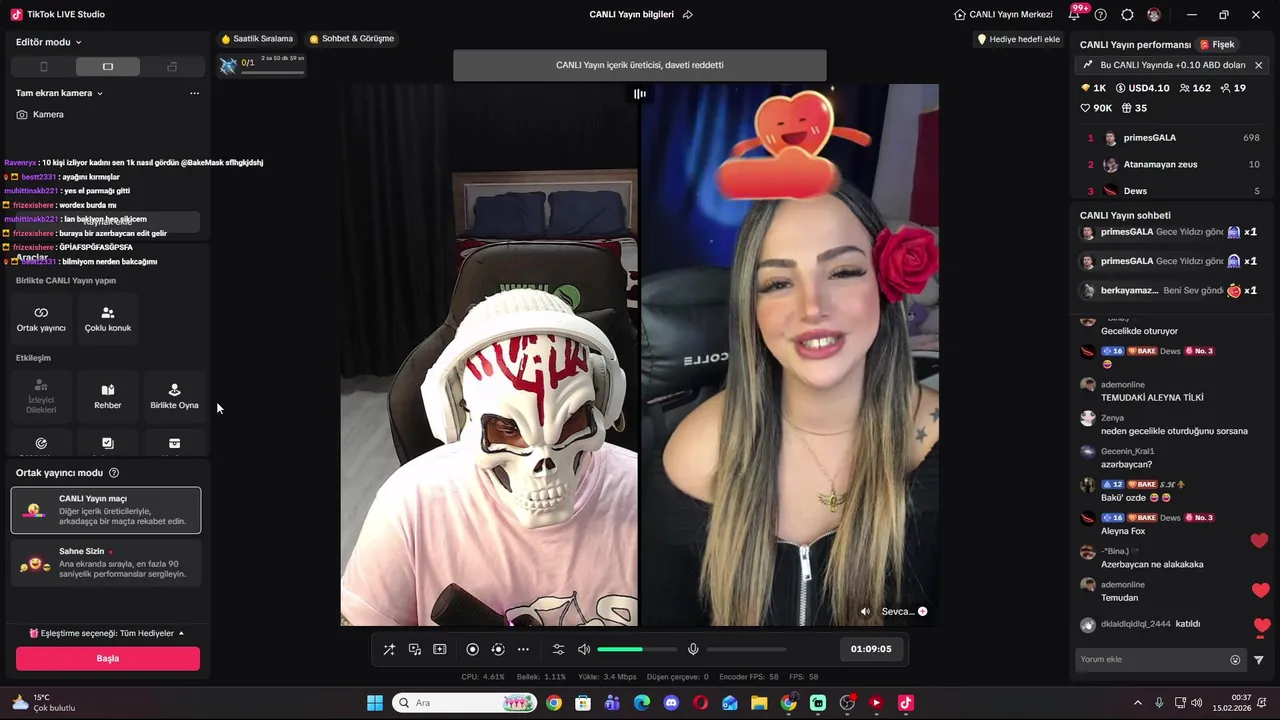The image size is (1280, 720).
Task: Click the record button in bottom toolbar
Action: (473, 649)
